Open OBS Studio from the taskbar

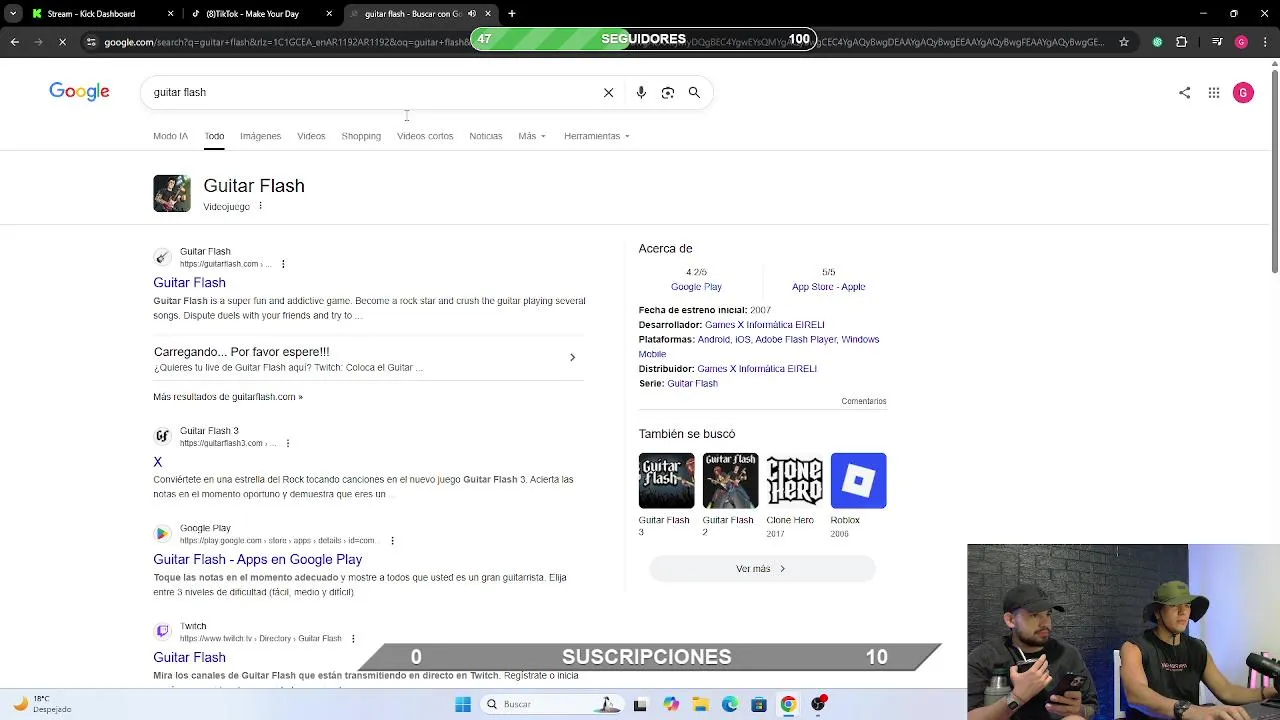coord(819,704)
